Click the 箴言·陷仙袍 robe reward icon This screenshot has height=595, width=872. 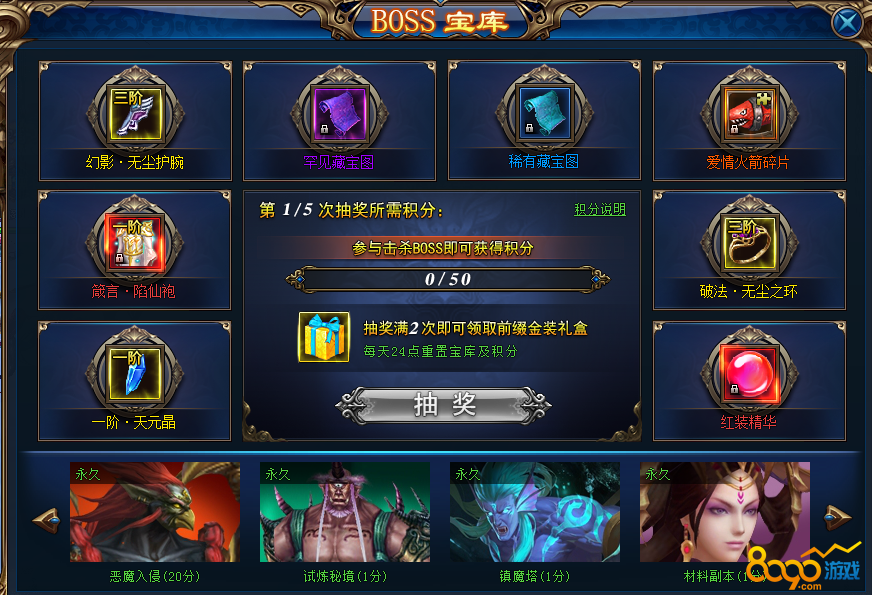pos(136,243)
